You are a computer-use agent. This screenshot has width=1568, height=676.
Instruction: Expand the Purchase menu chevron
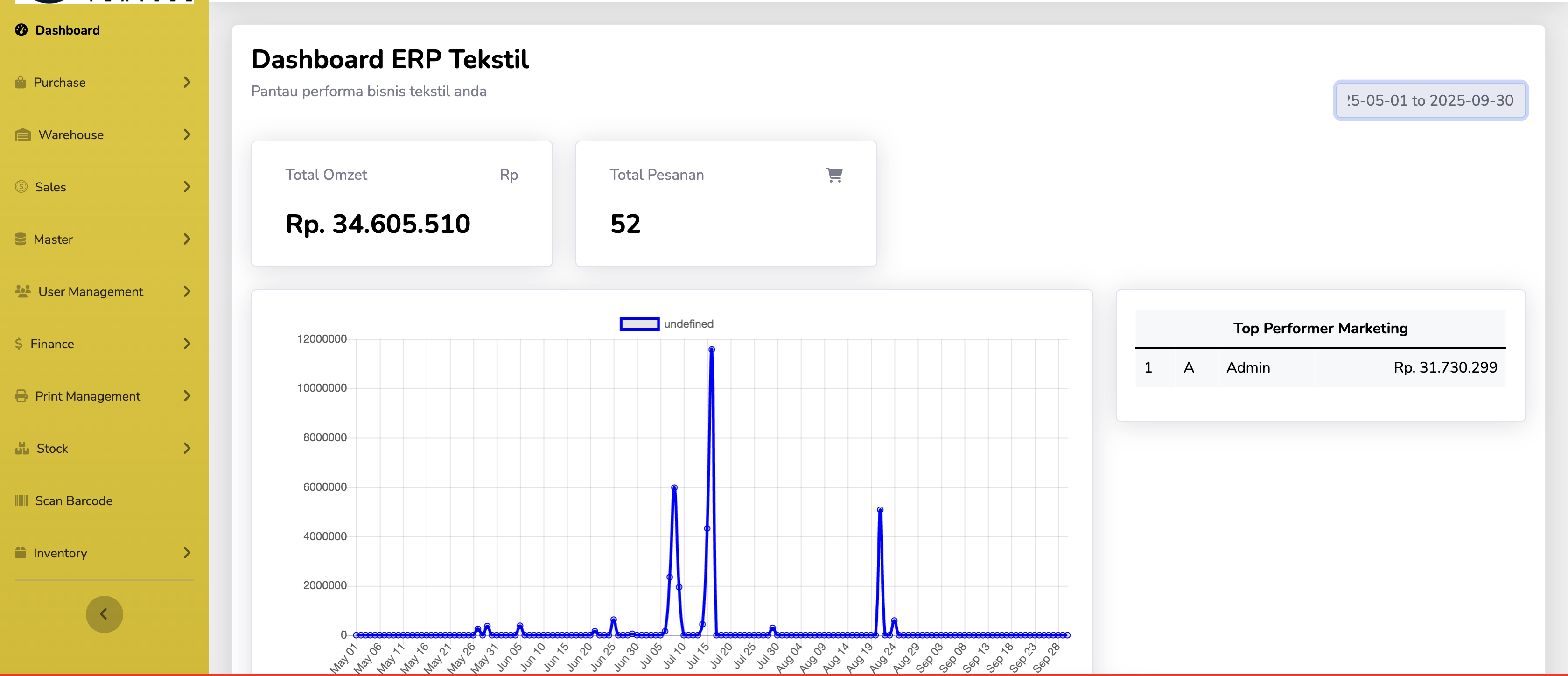click(187, 82)
